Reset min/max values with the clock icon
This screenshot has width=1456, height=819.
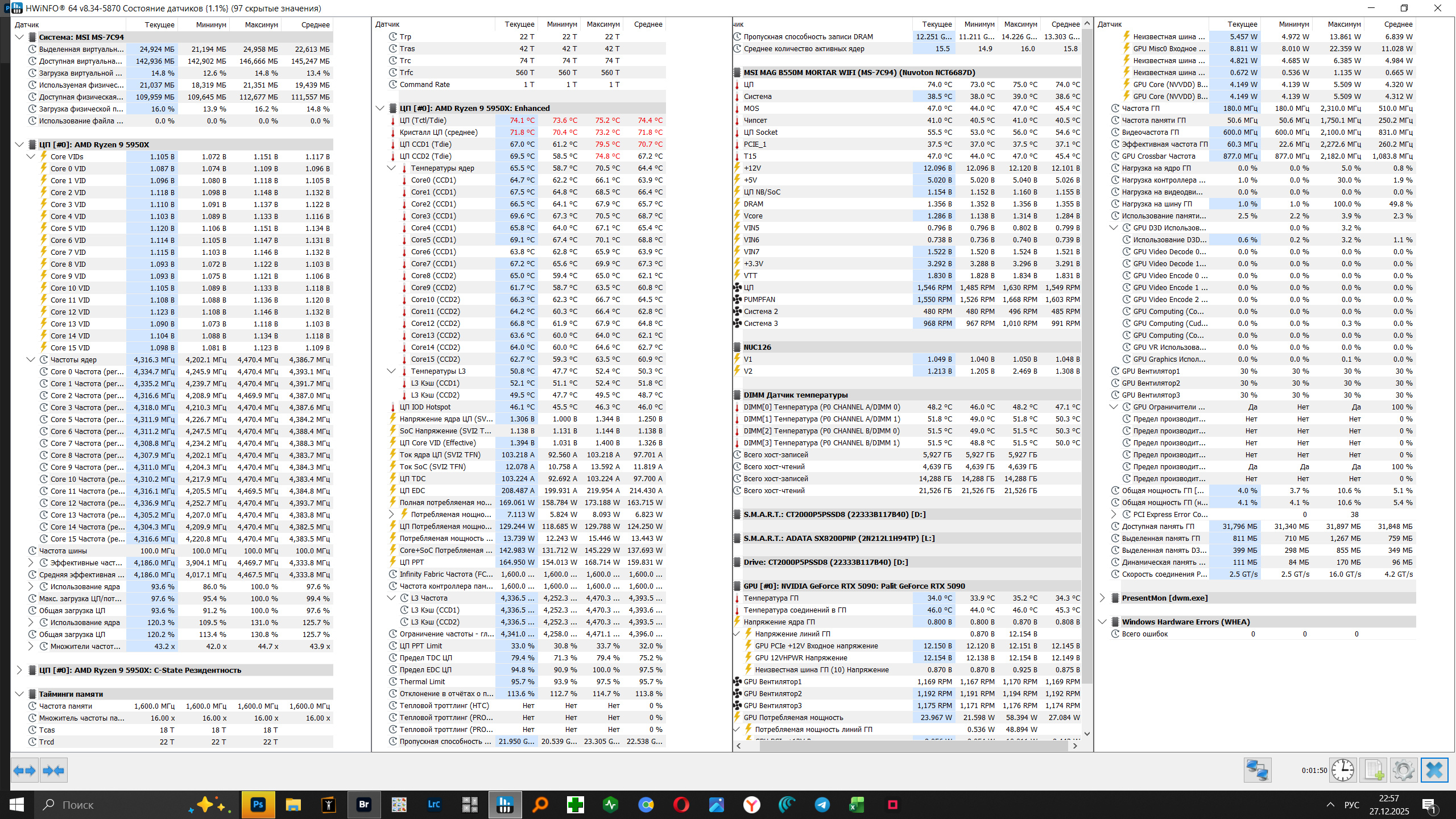tap(1343, 771)
